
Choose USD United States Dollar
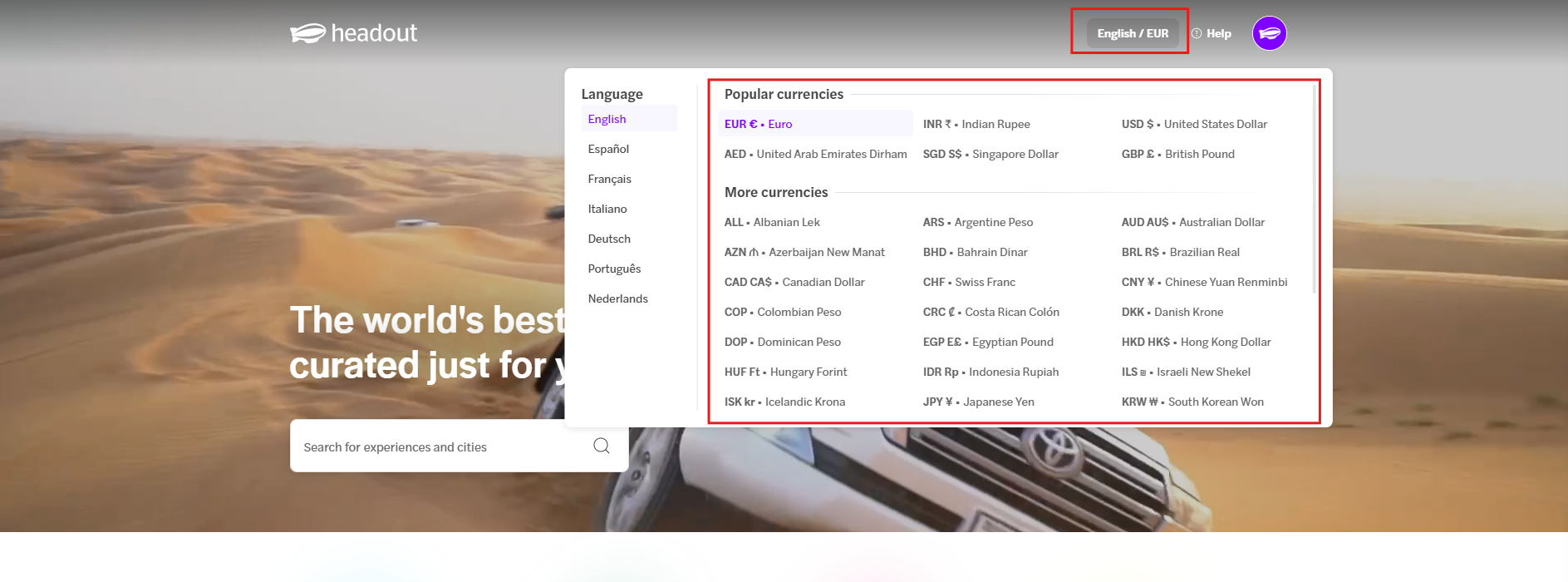coord(1194,124)
